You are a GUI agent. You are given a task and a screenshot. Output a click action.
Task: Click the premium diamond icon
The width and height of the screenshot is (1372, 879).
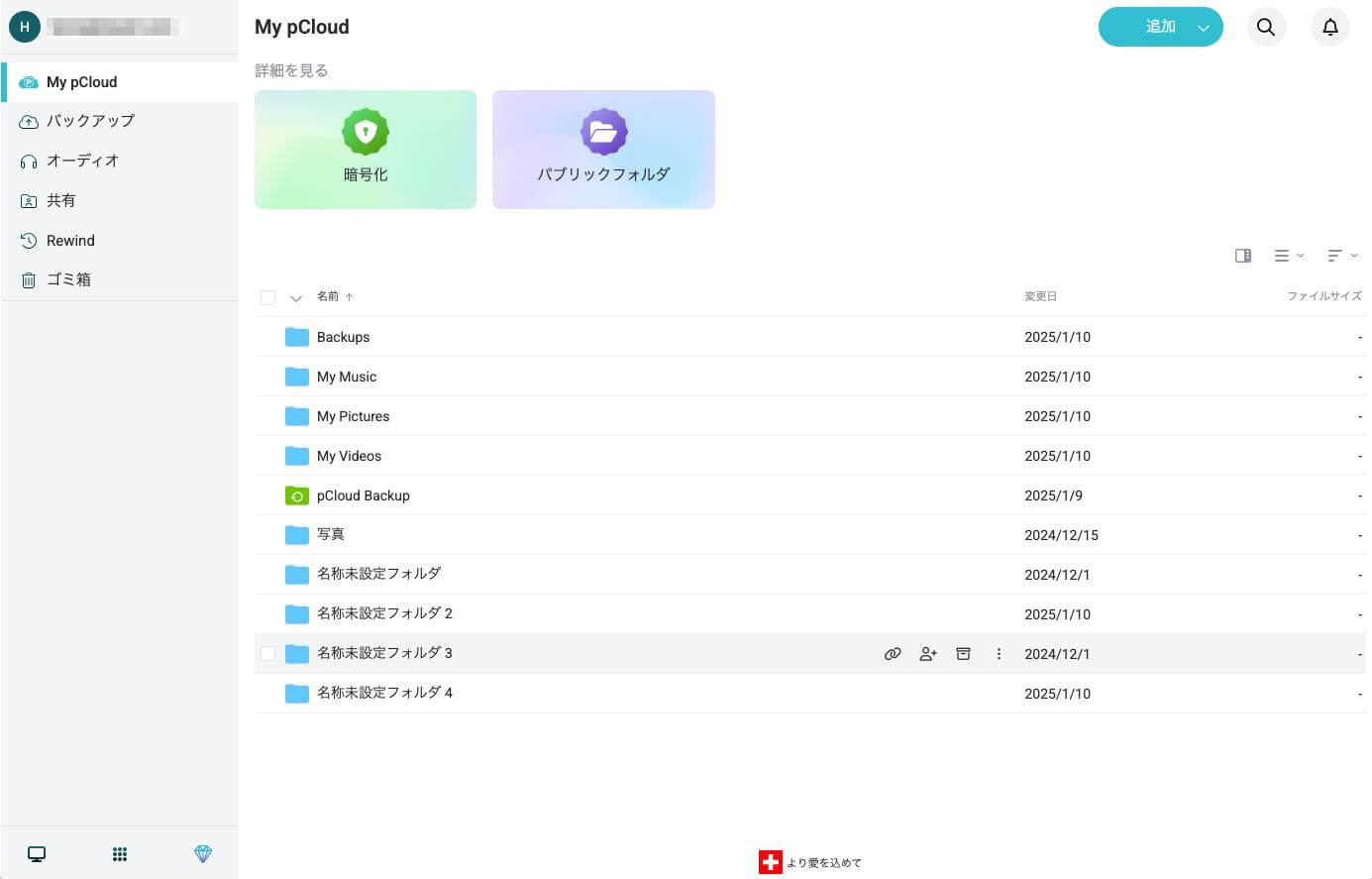[203, 854]
